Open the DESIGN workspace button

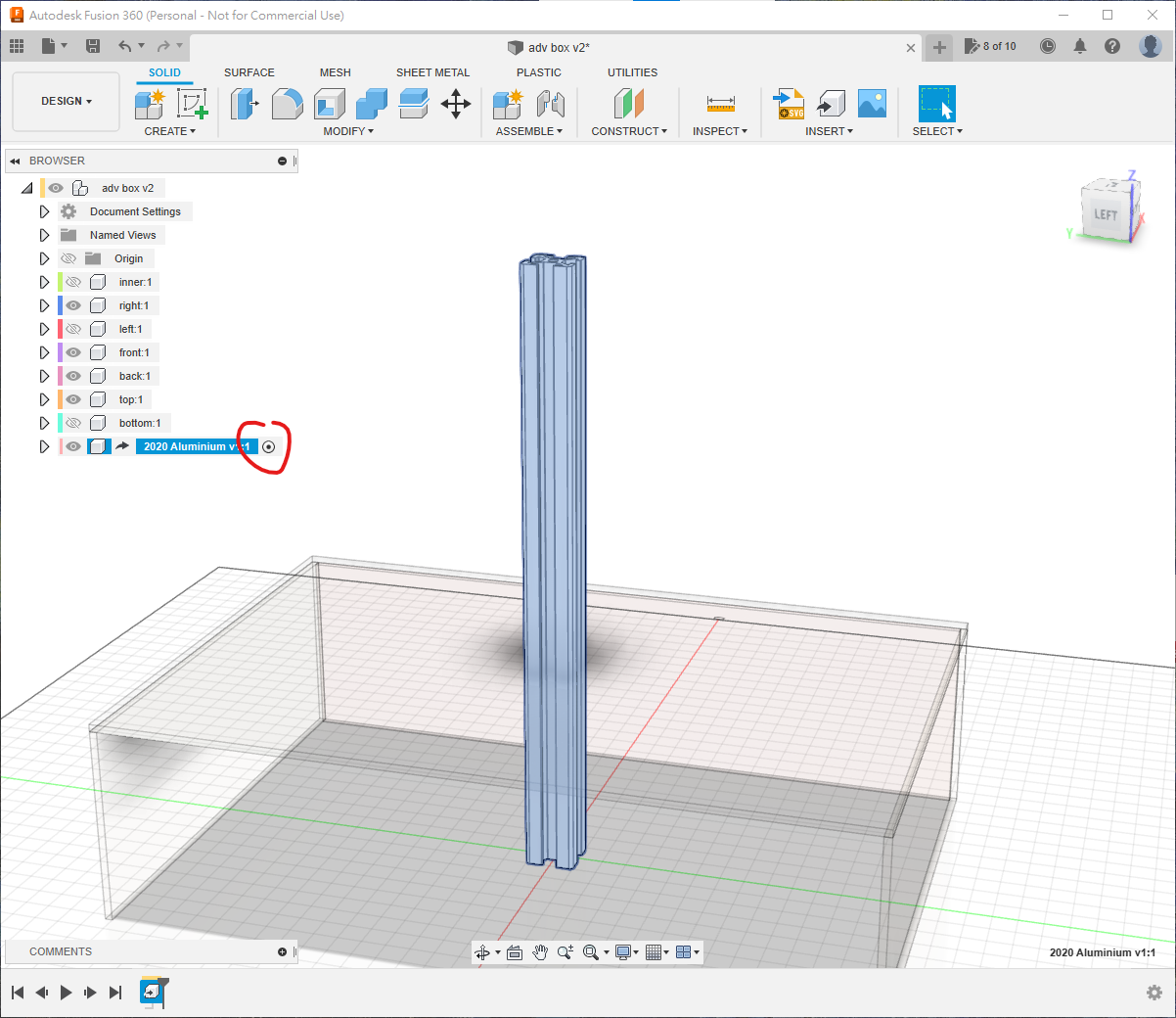click(66, 101)
